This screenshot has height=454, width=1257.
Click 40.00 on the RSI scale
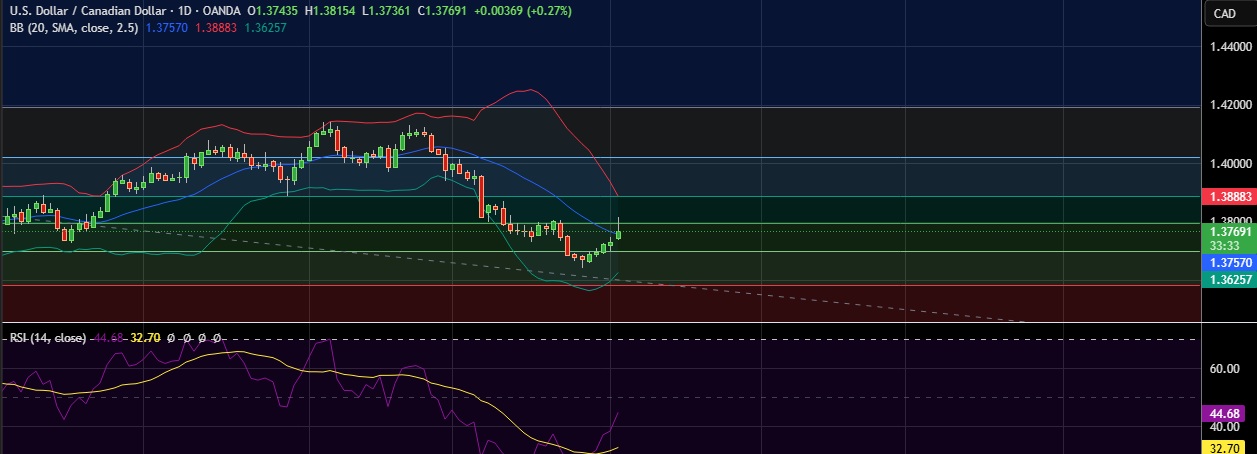point(1225,427)
